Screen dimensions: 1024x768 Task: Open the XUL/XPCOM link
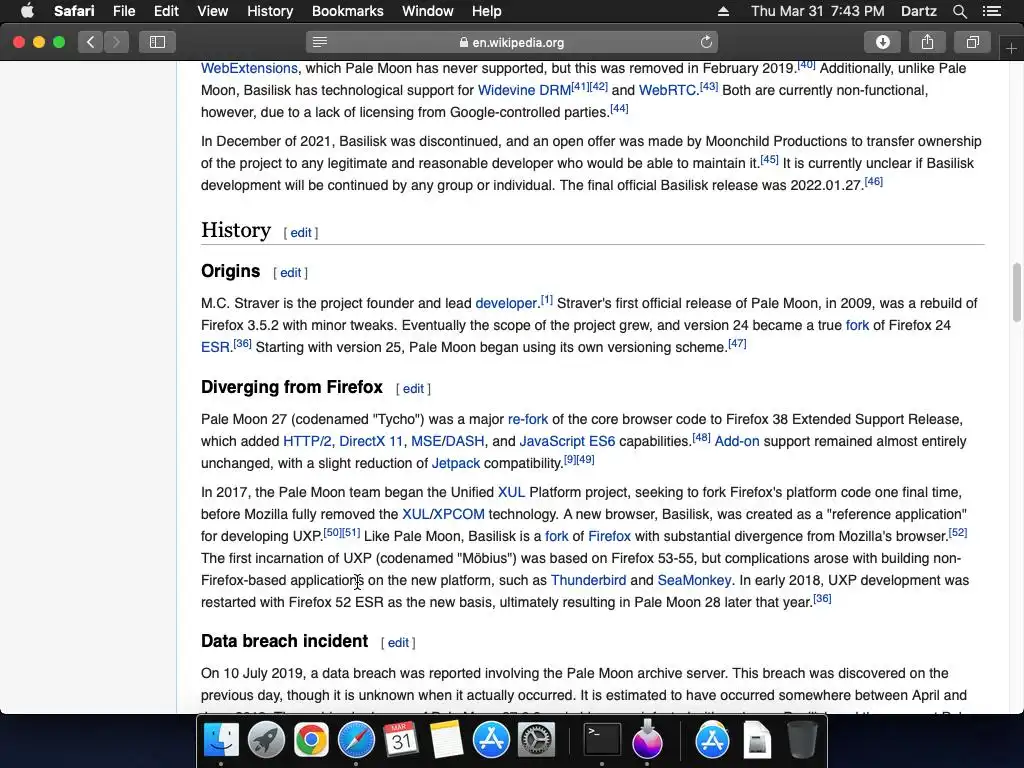[x=443, y=515]
